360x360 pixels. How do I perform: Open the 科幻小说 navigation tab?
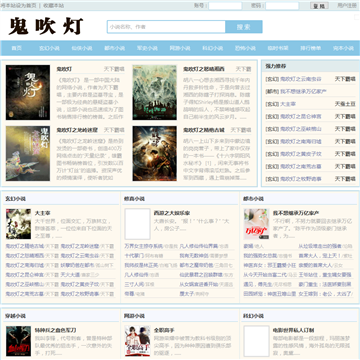pos(212,48)
